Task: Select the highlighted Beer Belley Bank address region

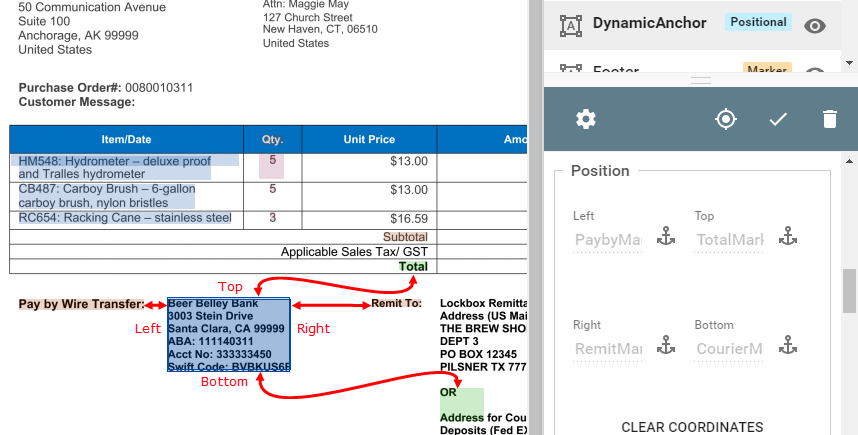Action: click(229, 334)
